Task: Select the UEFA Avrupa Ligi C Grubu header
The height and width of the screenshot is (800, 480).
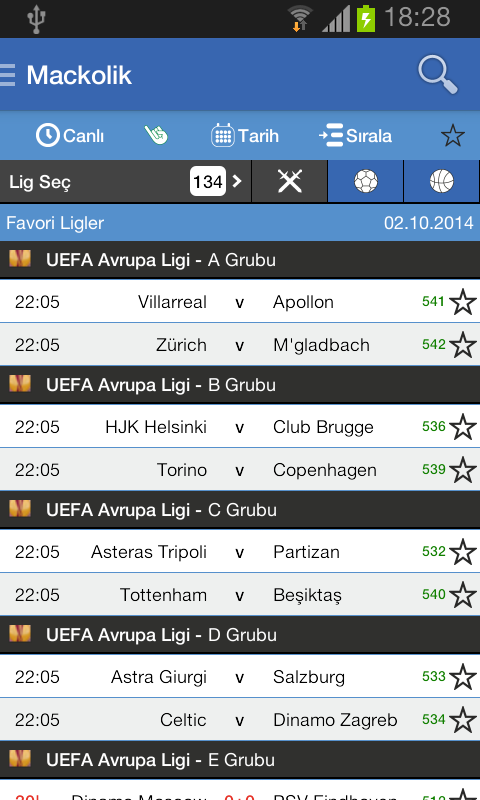Action: click(240, 510)
